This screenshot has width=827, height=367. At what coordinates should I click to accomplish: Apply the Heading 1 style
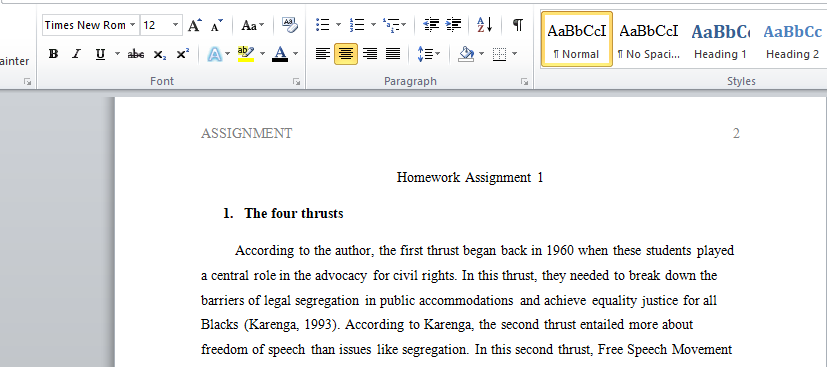pyautogui.click(x=720, y=39)
